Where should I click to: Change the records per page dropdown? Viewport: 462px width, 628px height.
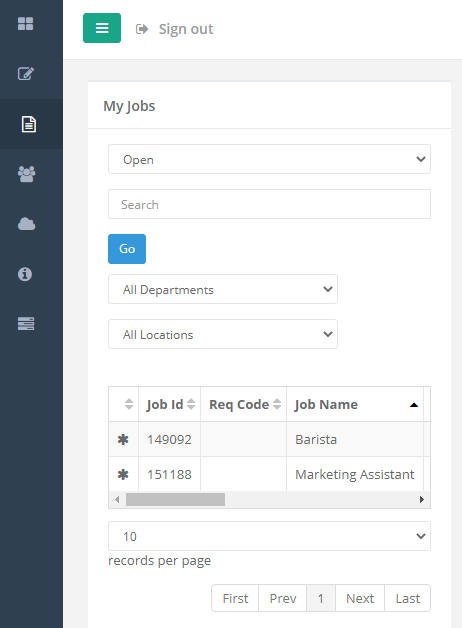click(269, 536)
